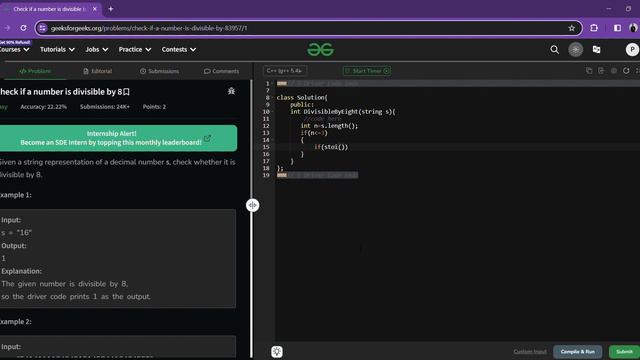Click Points: 2 text

click(154, 107)
